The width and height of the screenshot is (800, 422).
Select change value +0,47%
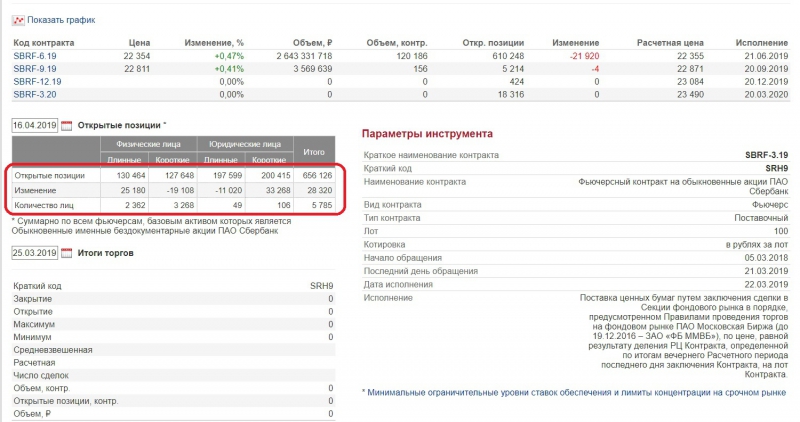pyautogui.click(x=229, y=56)
